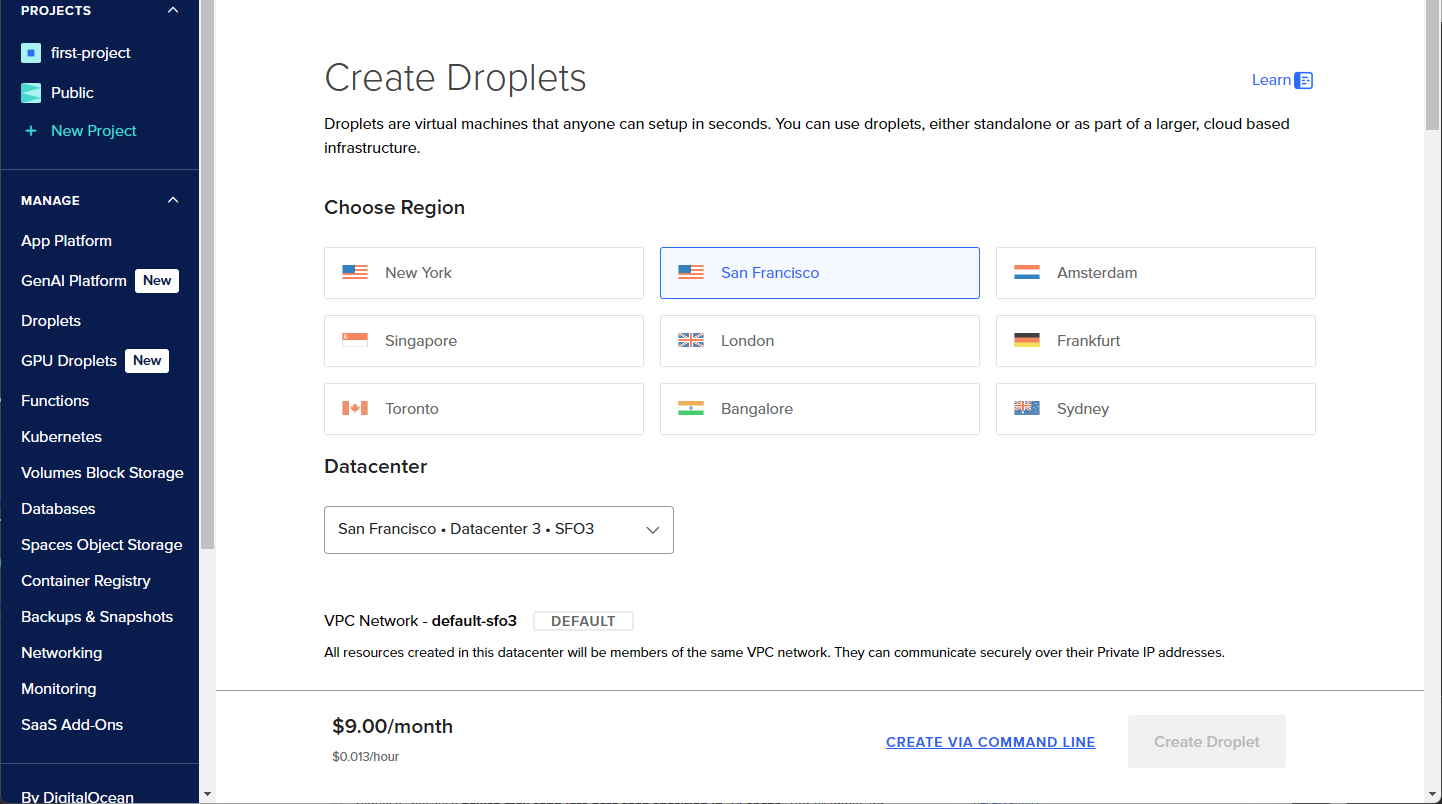This screenshot has height=804, width=1442.
Task: Click the first-project square icon
Action: click(x=31, y=53)
